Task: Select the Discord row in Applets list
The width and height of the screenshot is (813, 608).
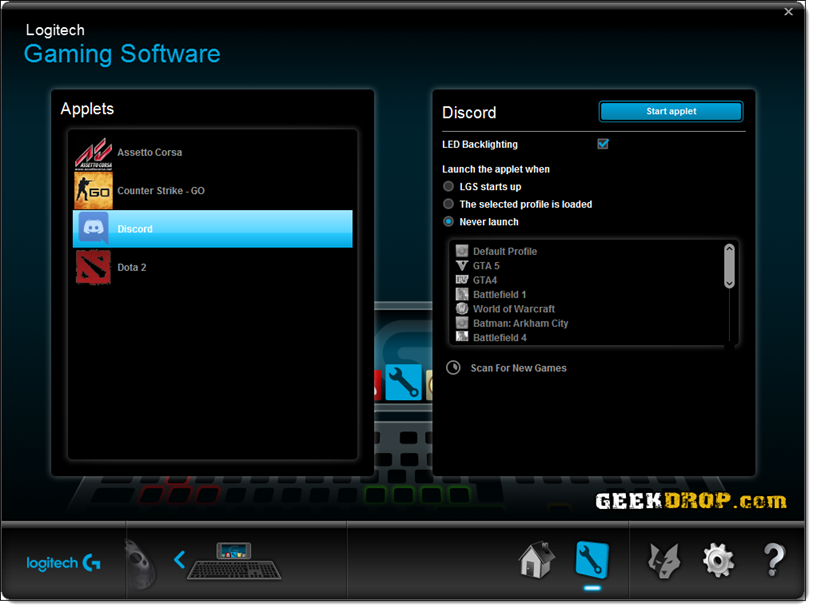Action: click(213, 229)
